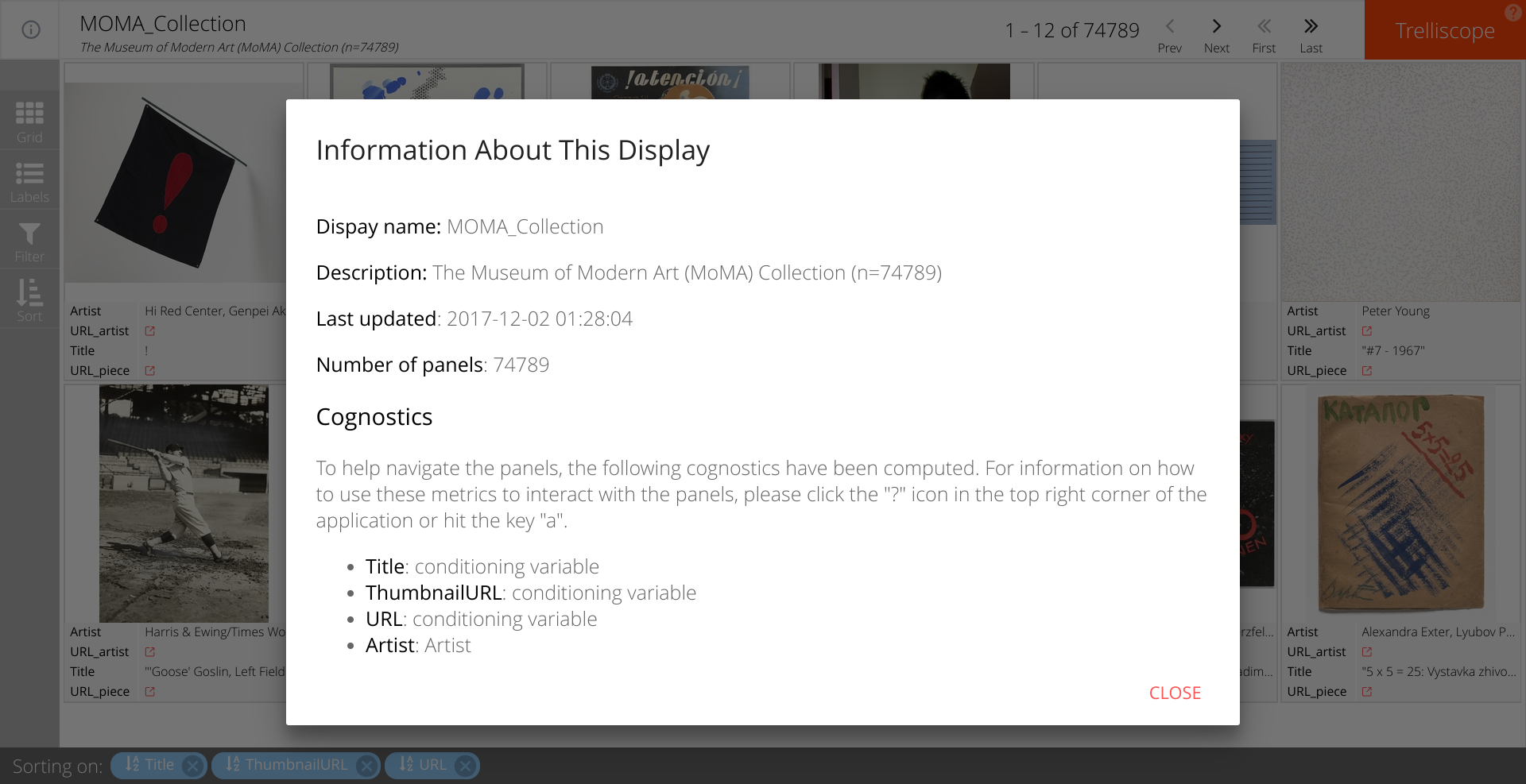The image size is (1526, 784).
Task: Click the 'Description' line in the dialog
Action: (629, 272)
